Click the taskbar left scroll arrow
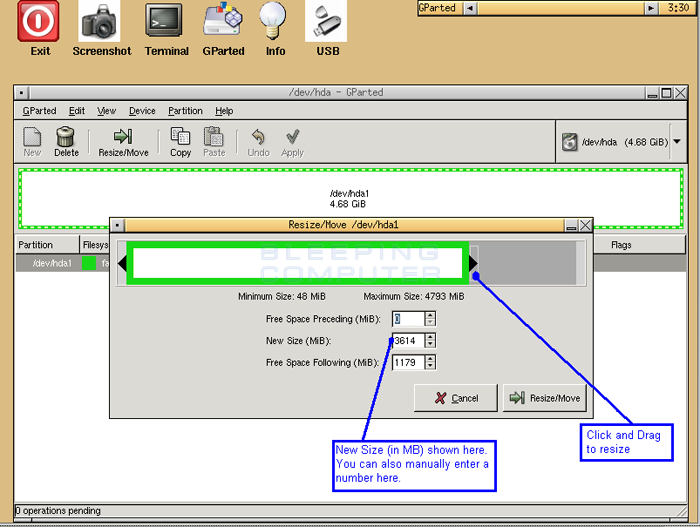The image size is (700, 527). click(470, 8)
